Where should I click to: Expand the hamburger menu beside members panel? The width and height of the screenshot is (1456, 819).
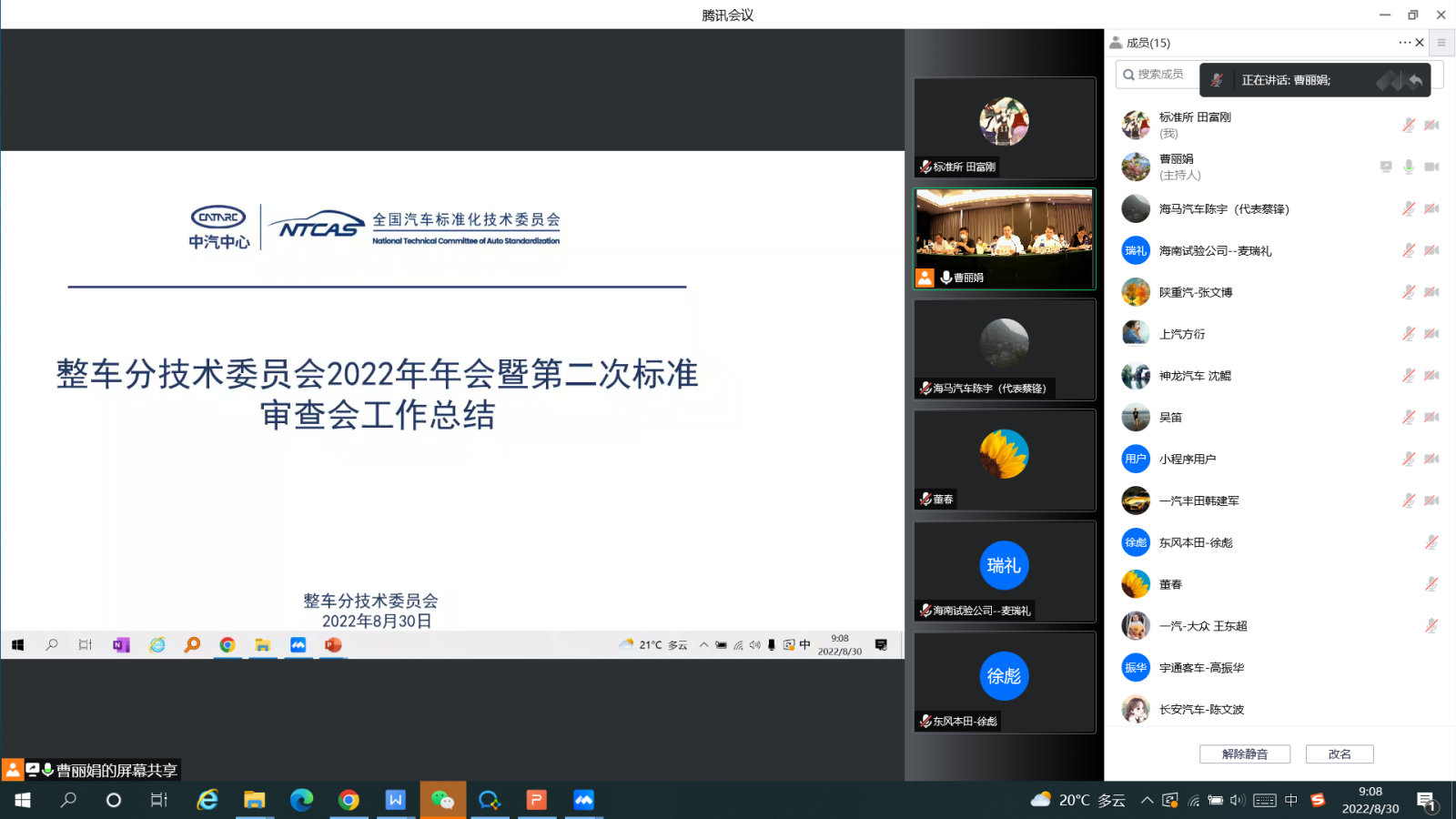1441,42
